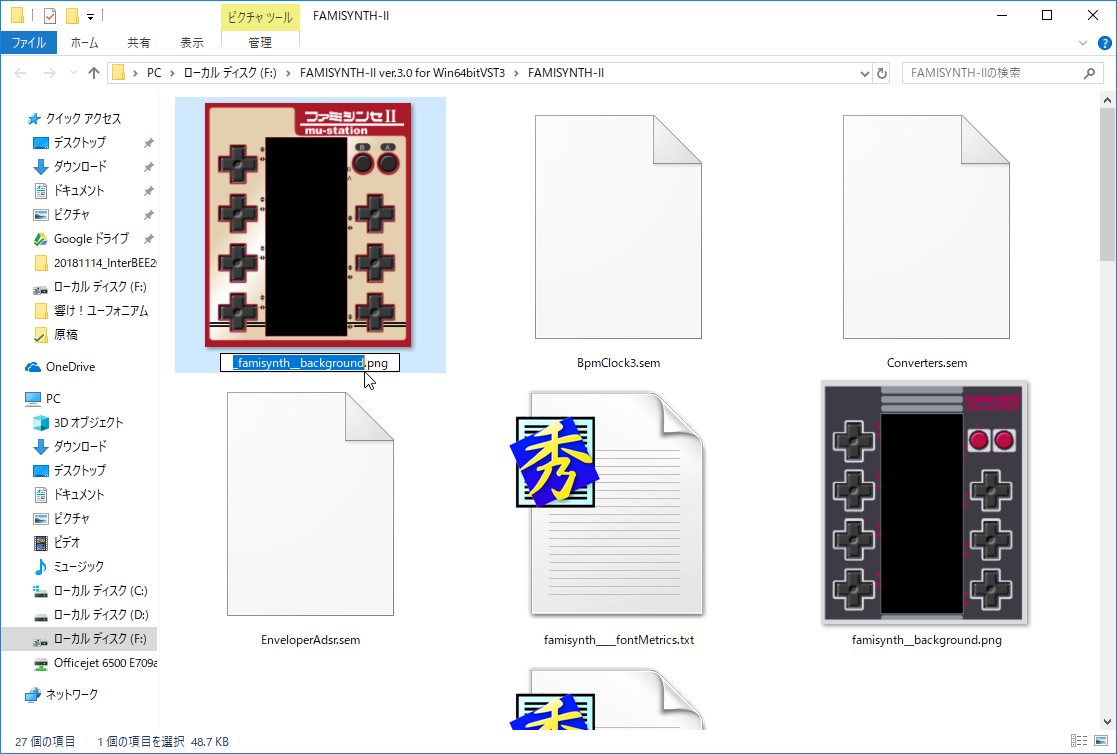Screen dimensions: 1117x754
Task: Expand chevron after FAMISYNTH-II ver.3.0 breadcrumb
Action: 516,73
